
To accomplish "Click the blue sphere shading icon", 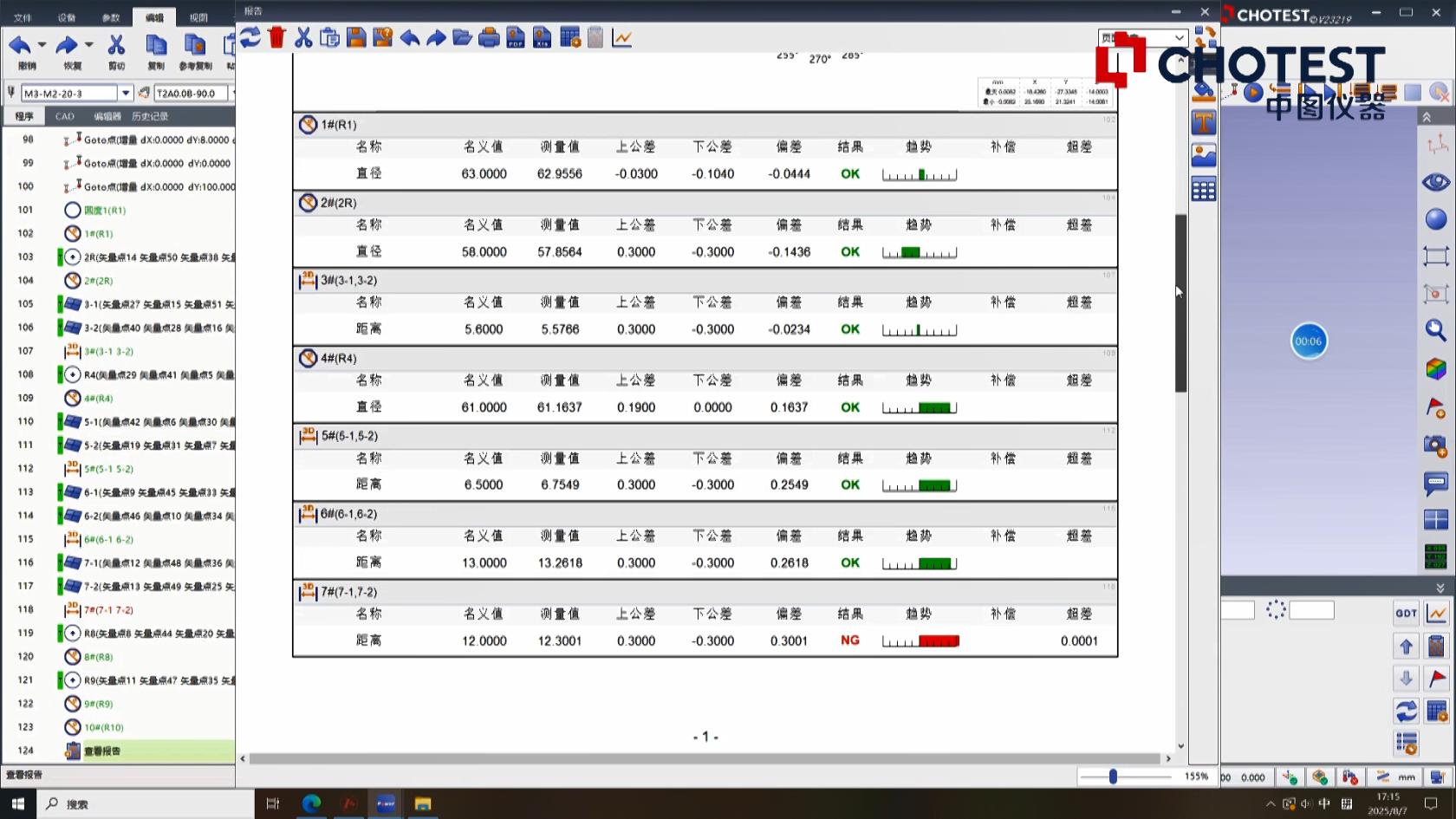I will click(x=1436, y=219).
